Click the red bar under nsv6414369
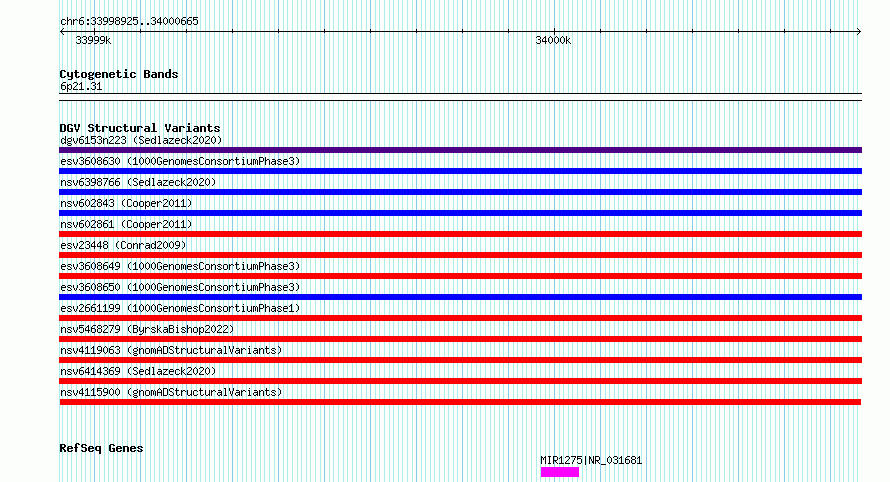Viewport: 890px width, 482px height. click(x=460, y=381)
